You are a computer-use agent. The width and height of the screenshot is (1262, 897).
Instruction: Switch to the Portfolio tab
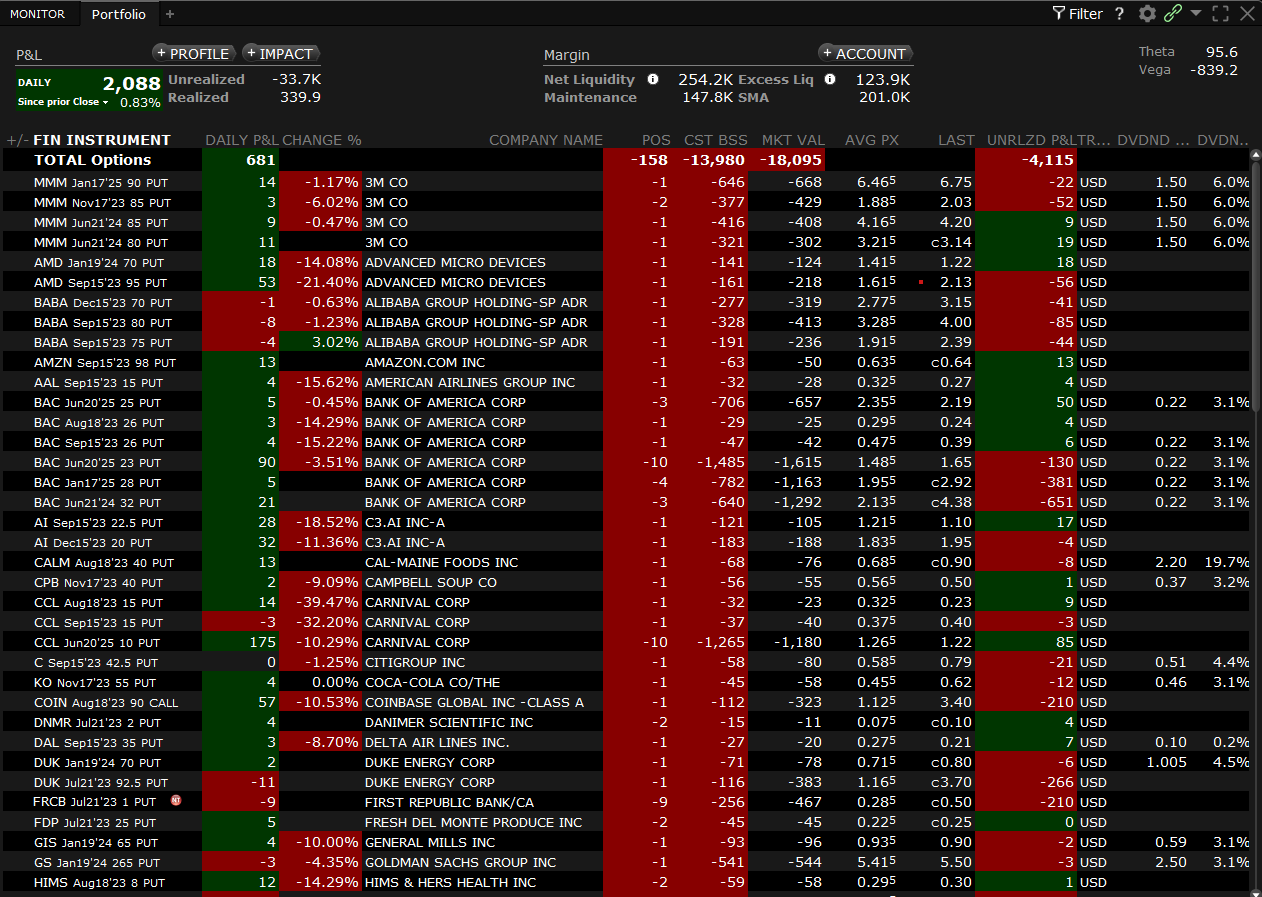coord(118,14)
